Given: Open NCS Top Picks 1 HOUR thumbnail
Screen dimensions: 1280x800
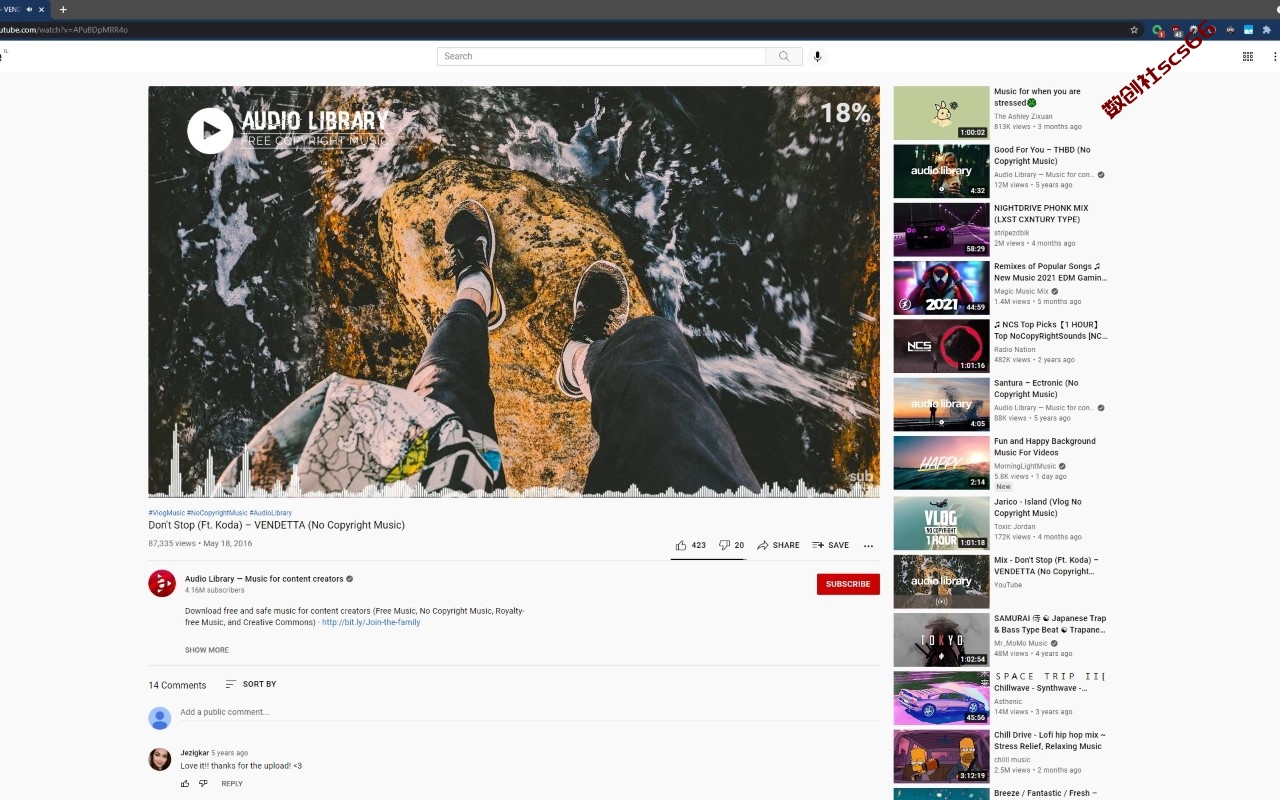Looking at the screenshot, I should tap(941, 346).
